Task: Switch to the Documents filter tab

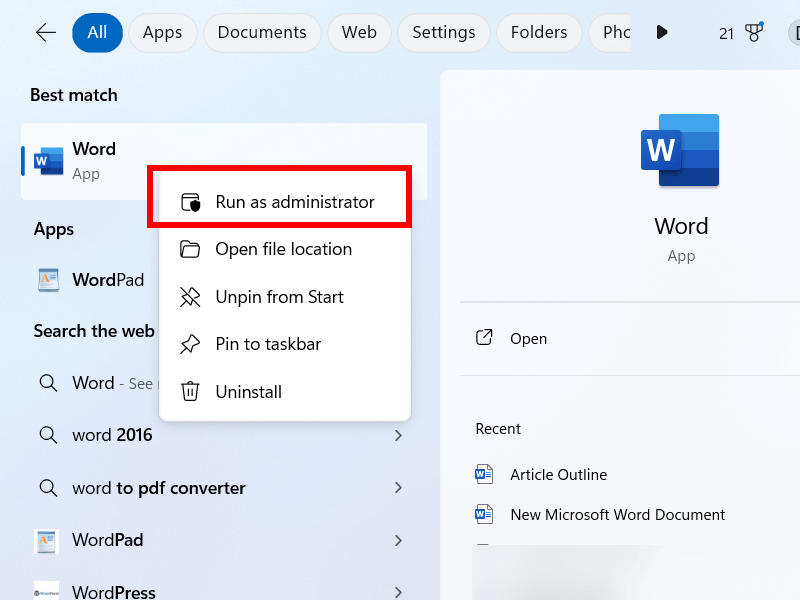Action: point(261,32)
